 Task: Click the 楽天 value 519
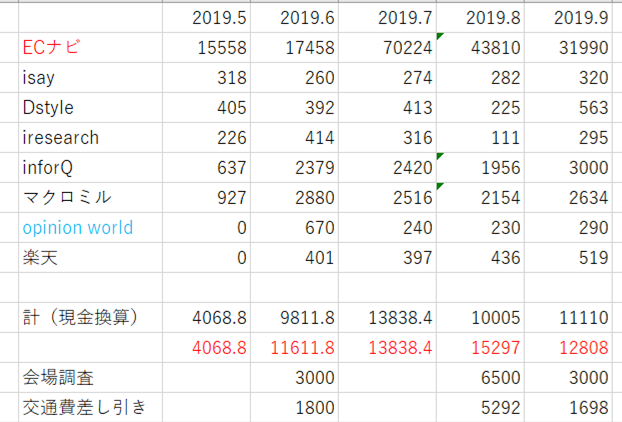tap(568, 258)
